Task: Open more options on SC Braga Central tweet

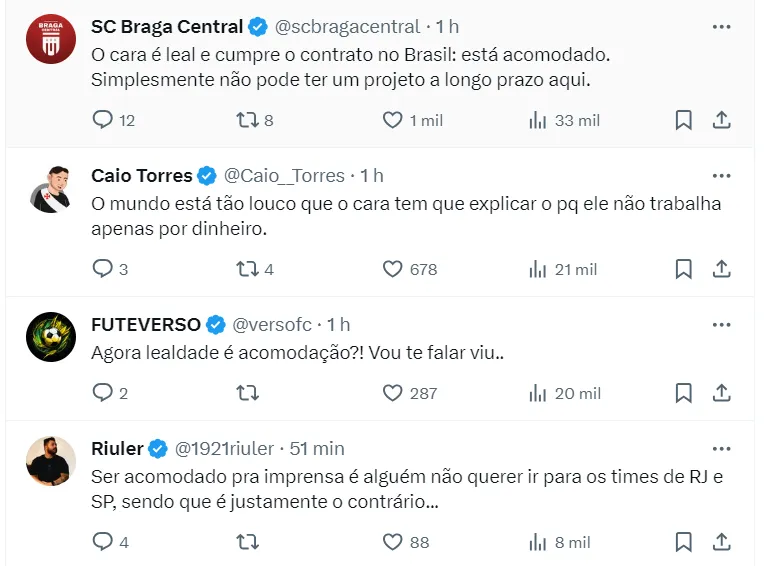Action: click(721, 27)
